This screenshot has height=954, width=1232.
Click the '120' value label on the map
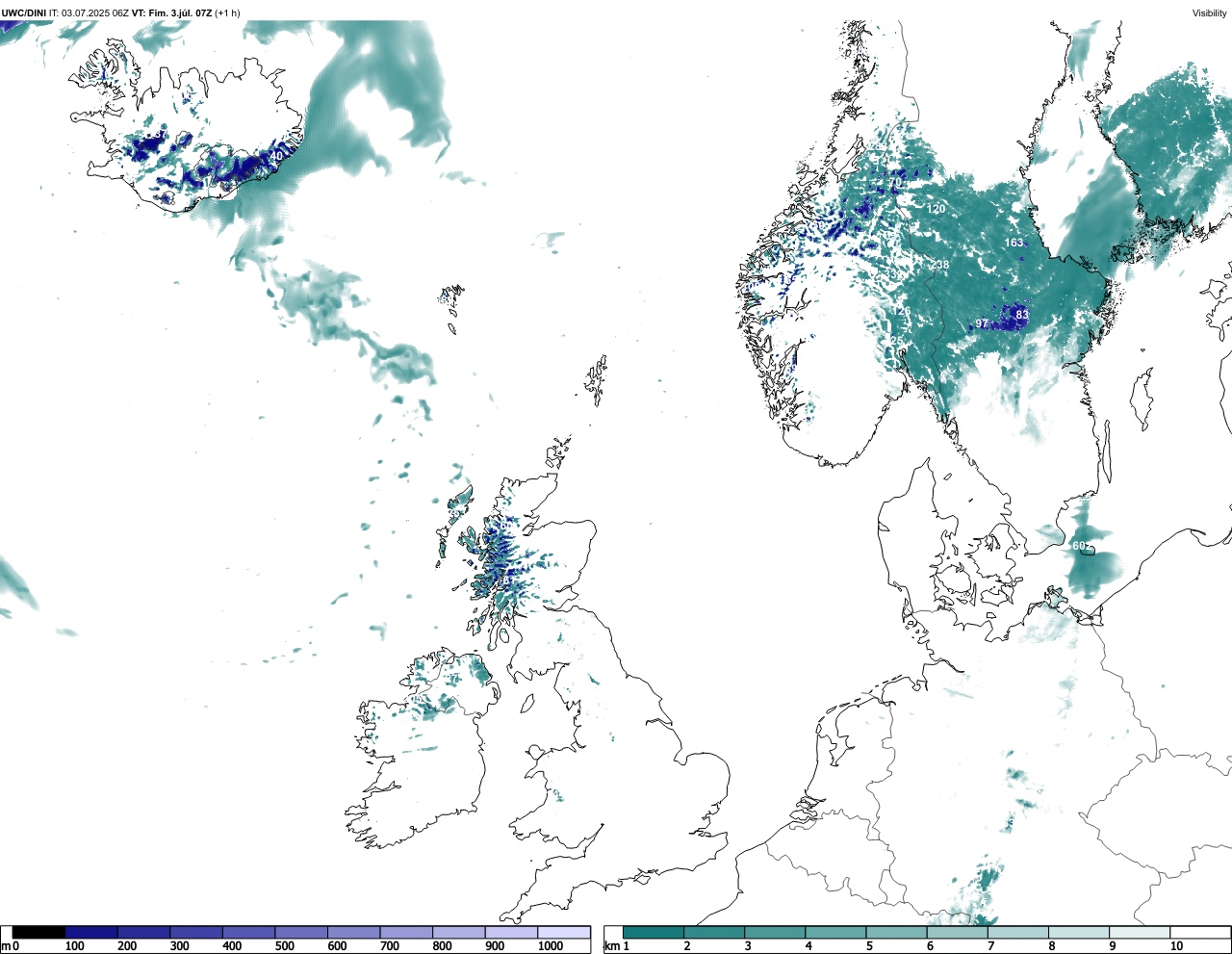tap(936, 209)
